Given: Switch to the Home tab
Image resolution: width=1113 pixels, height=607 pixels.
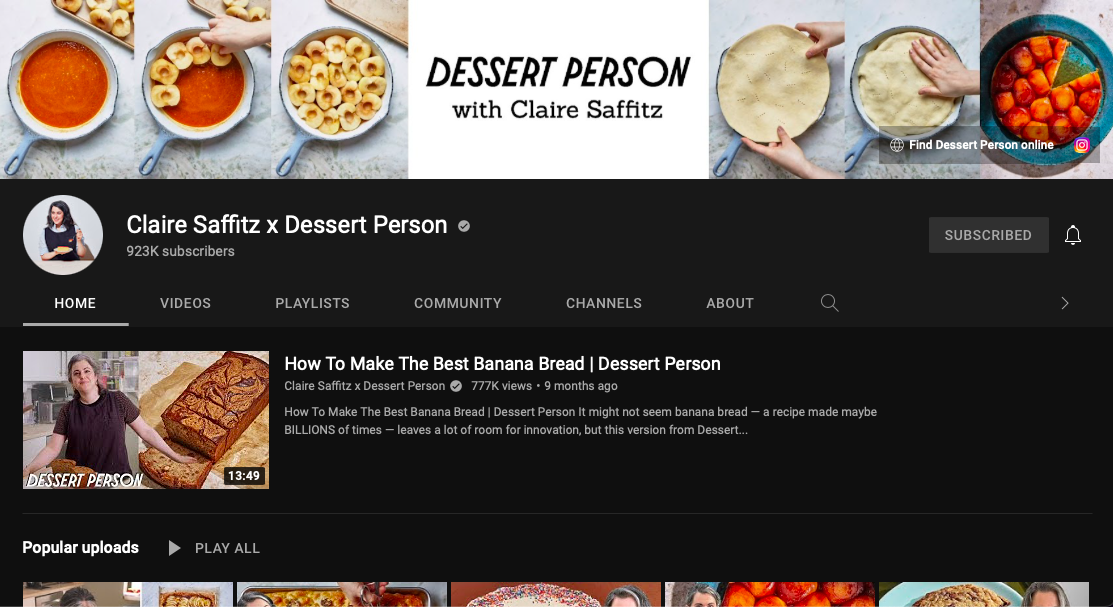Looking at the screenshot, I should (75, 303).
